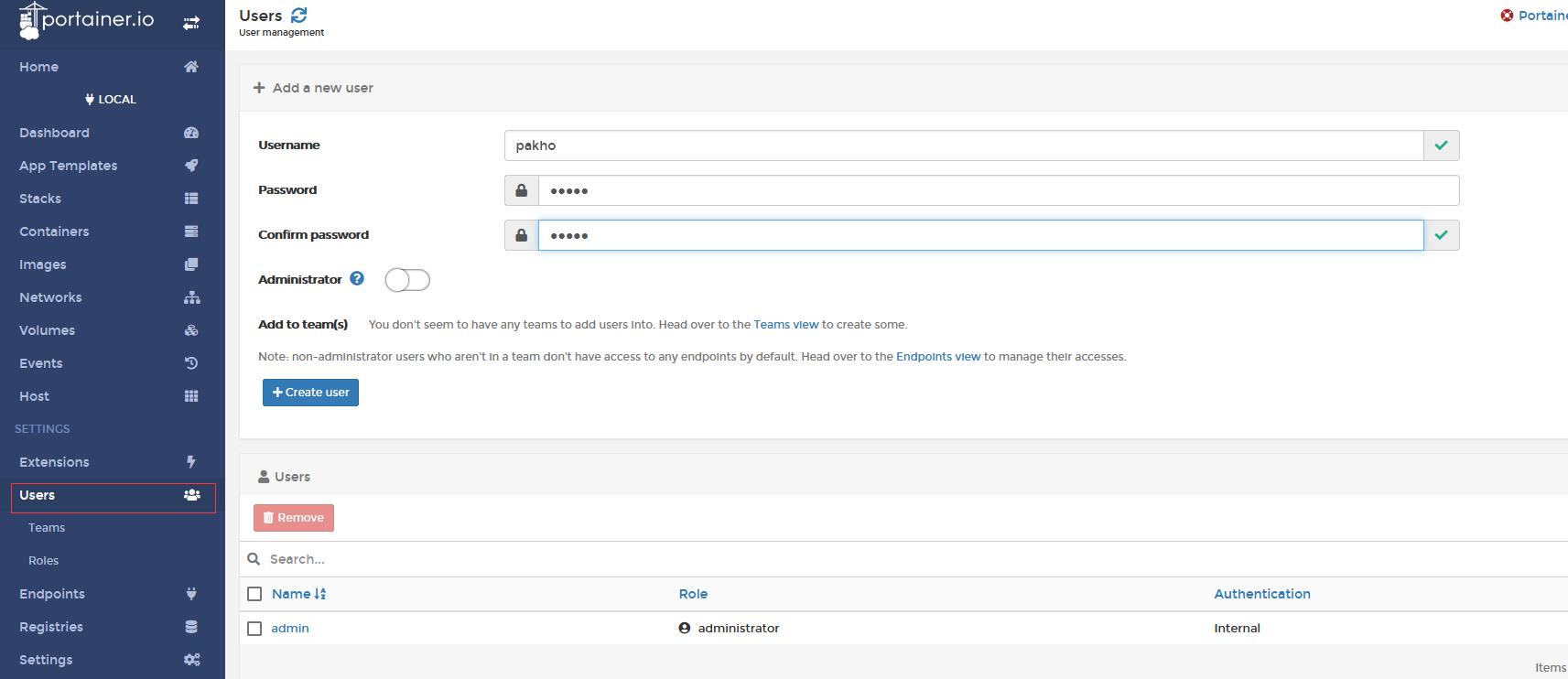1568x679 pixels.
Task: Click the Extensions bolt icon
Action: coord(191,462)
